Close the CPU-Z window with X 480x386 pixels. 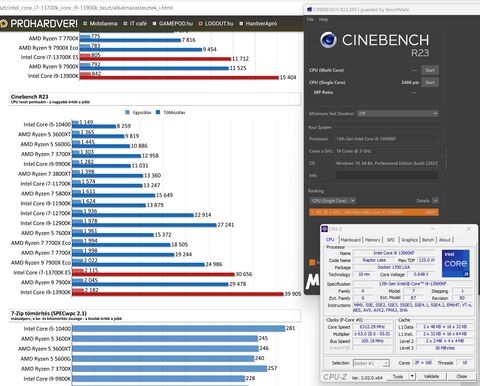pyautogui.click(x=469, y=229)
